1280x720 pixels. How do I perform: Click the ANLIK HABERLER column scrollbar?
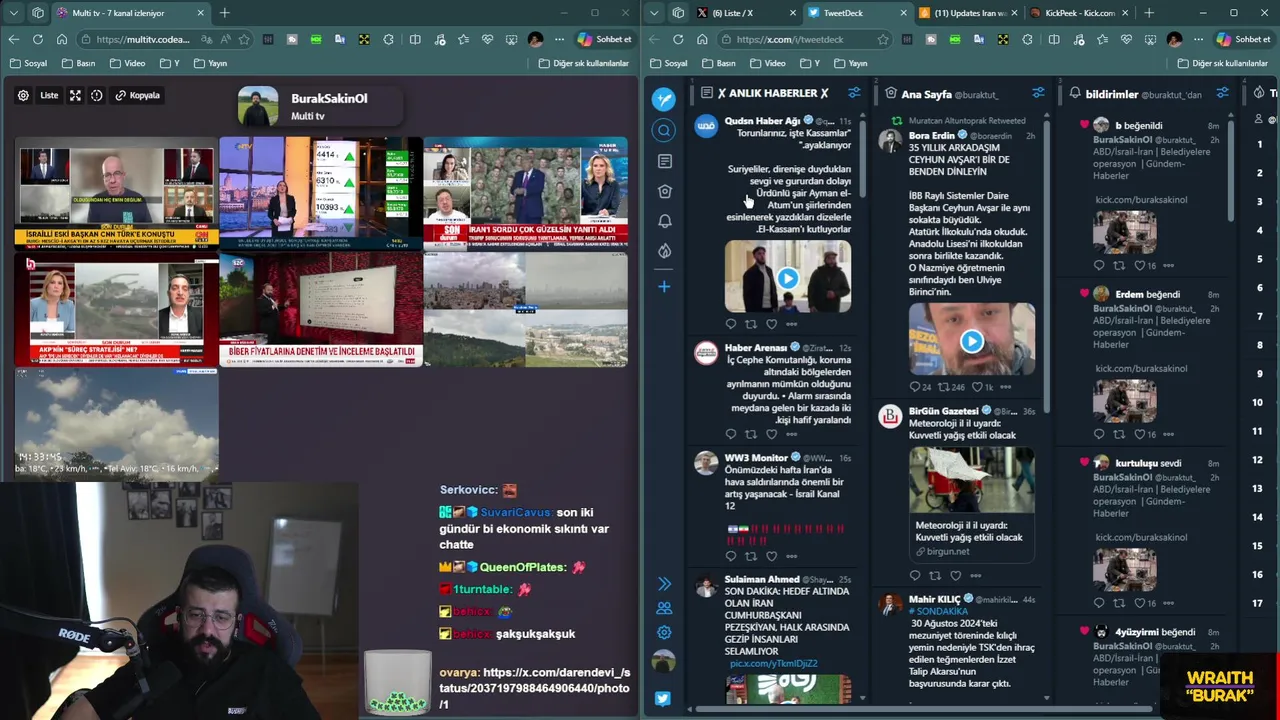coord(862,160)
